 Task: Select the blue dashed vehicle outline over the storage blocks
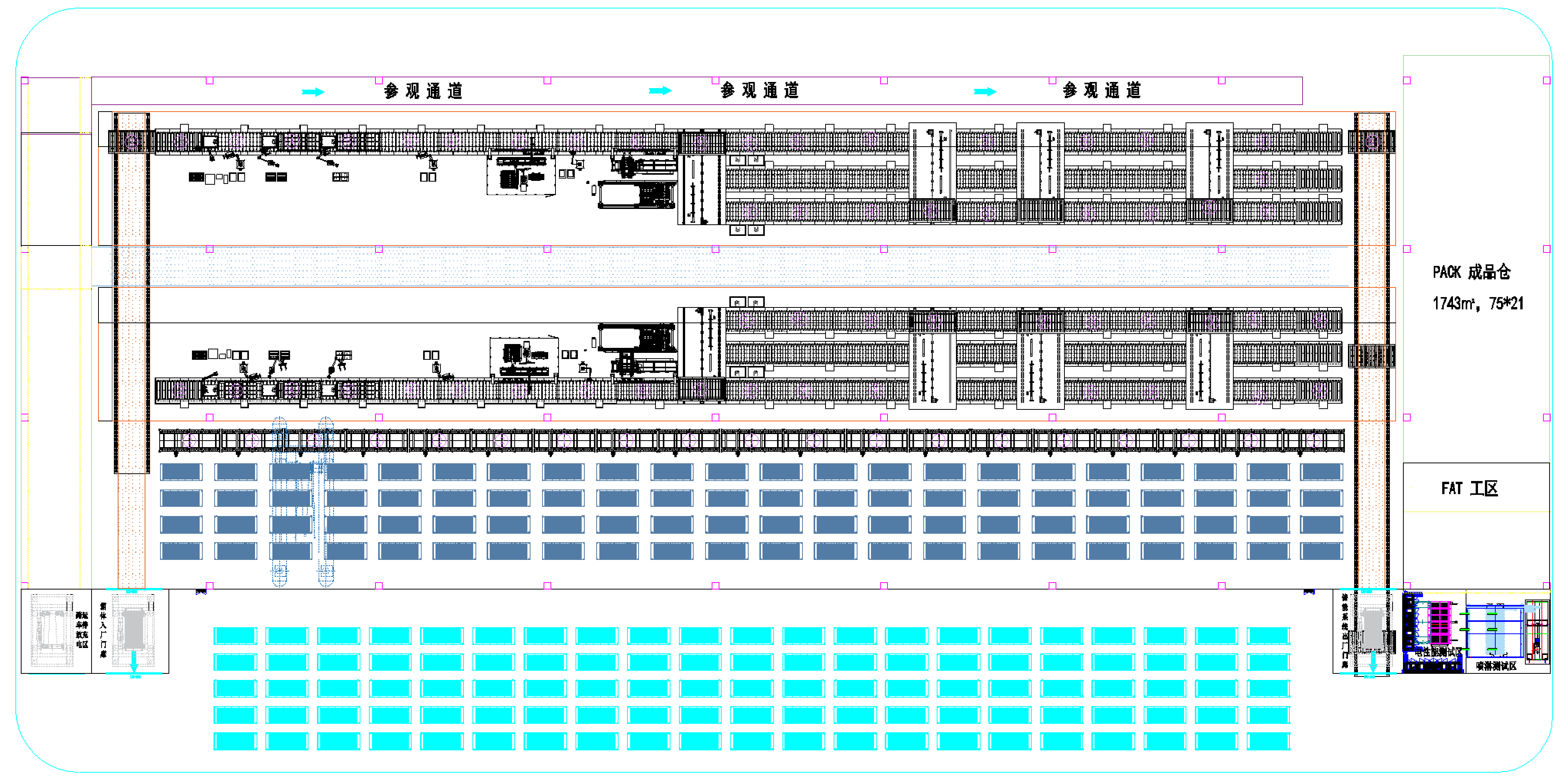point(302,501)
